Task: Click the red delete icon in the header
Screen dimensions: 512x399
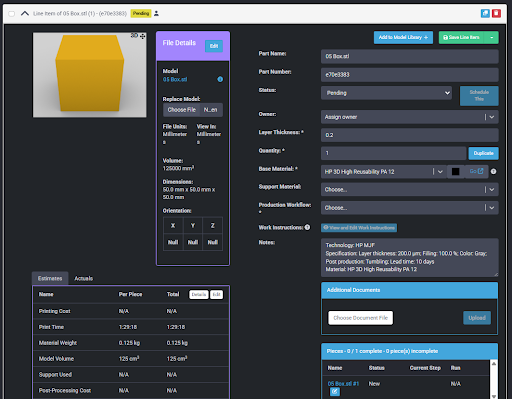Action: 496,13
